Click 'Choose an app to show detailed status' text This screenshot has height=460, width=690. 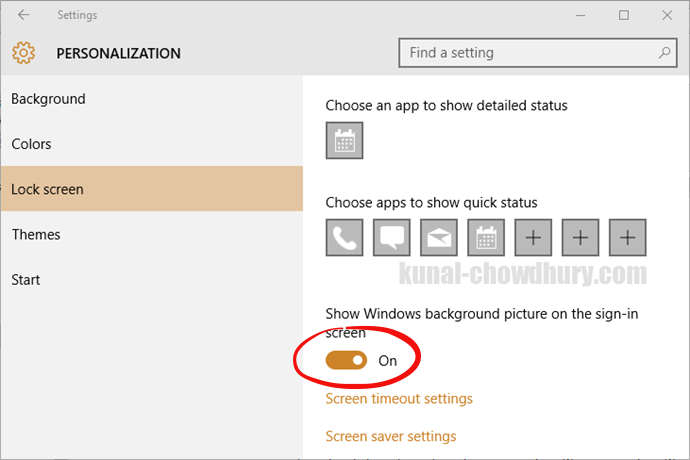(446, 106)
